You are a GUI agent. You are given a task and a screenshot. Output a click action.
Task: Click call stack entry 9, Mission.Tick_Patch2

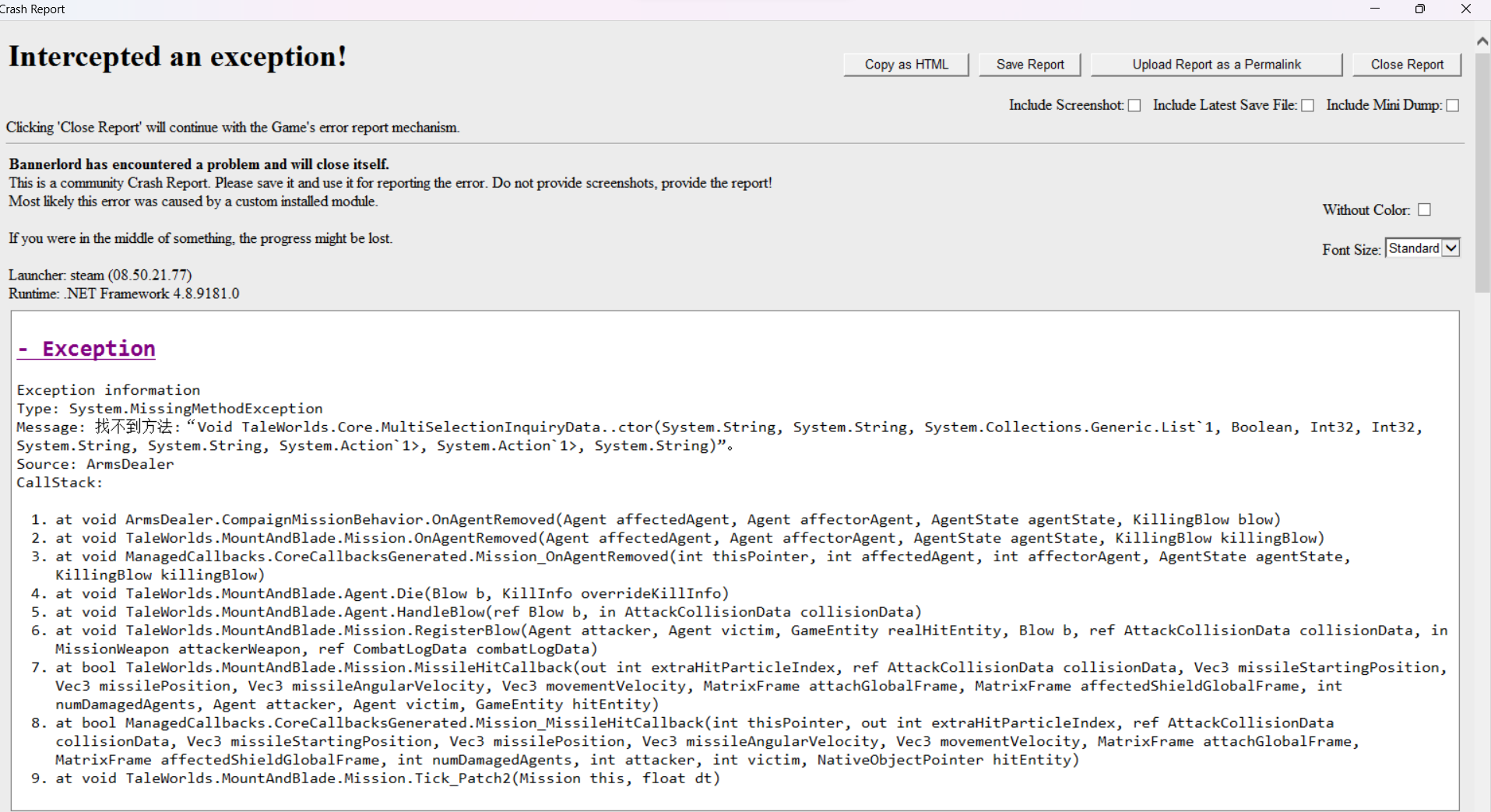pyautogui.click(x=388, y=779)
